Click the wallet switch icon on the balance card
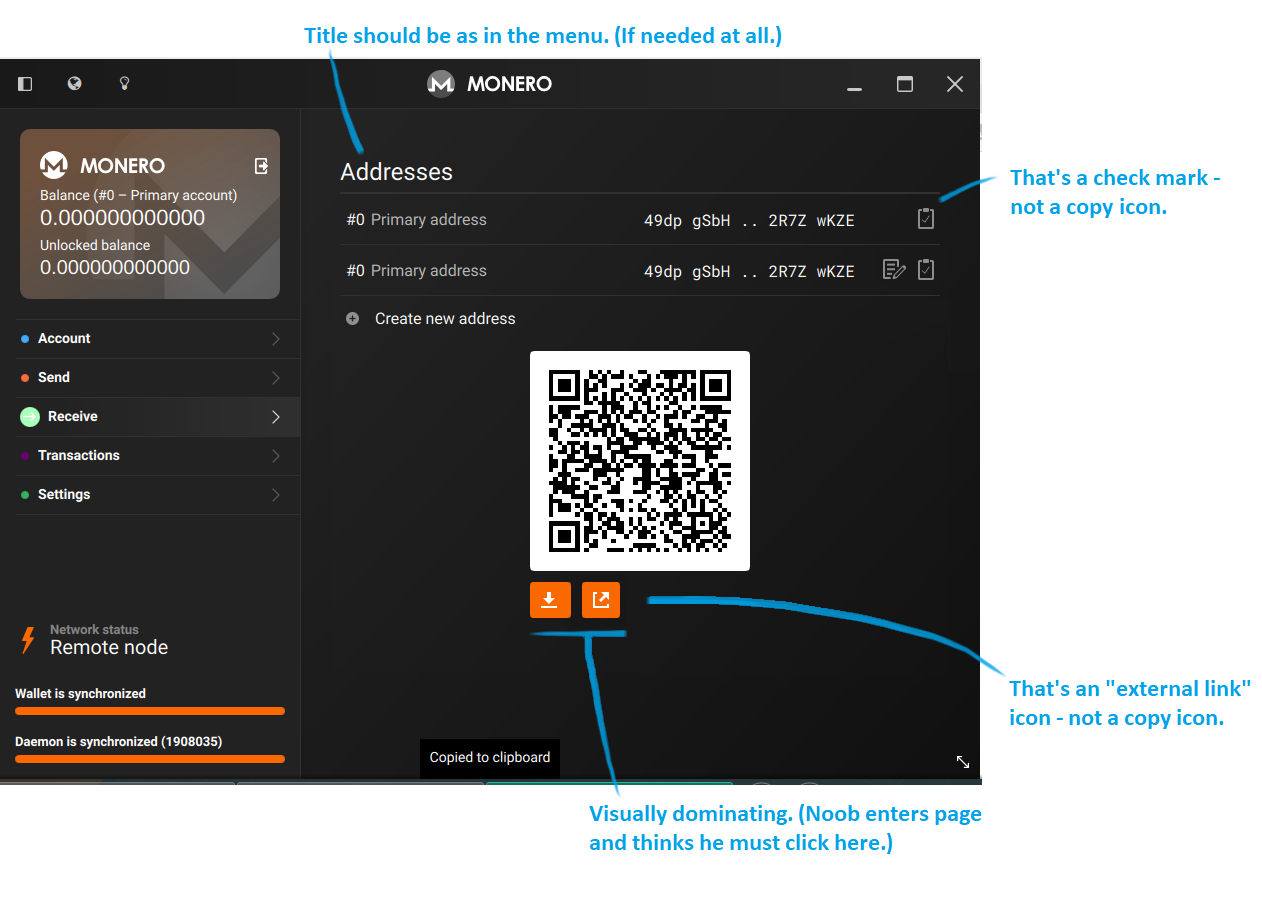The image size is (1262, 899). click(x=262, y=164)
